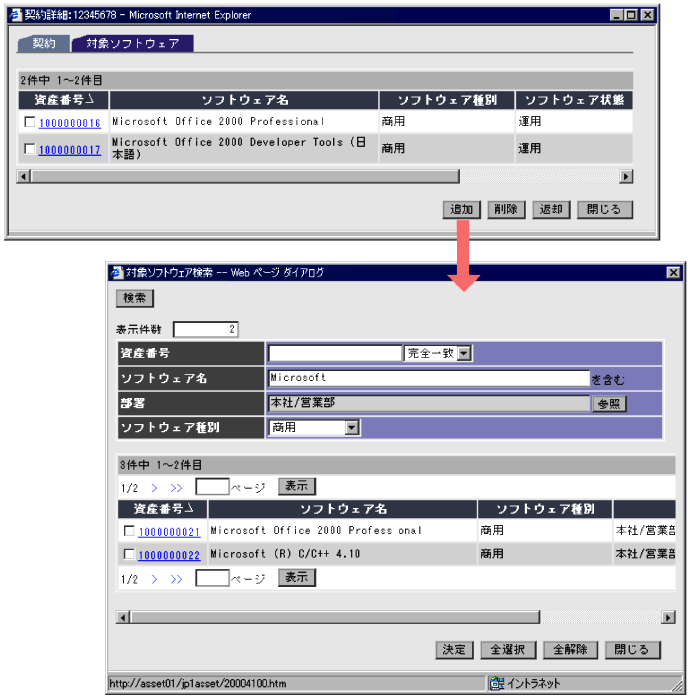Maximize the contract details IE window
Screen dimensions: 688x698
click(631, 15)
